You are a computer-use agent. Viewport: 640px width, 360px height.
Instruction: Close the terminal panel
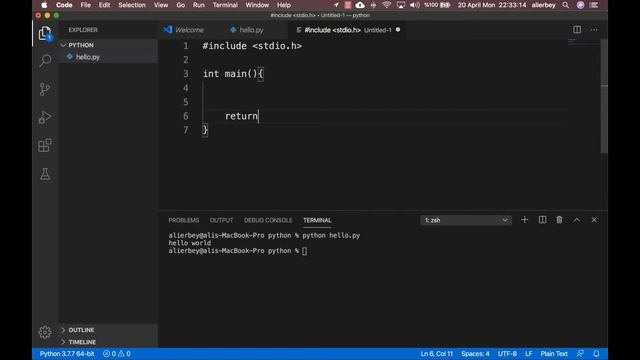click(594, 220)
